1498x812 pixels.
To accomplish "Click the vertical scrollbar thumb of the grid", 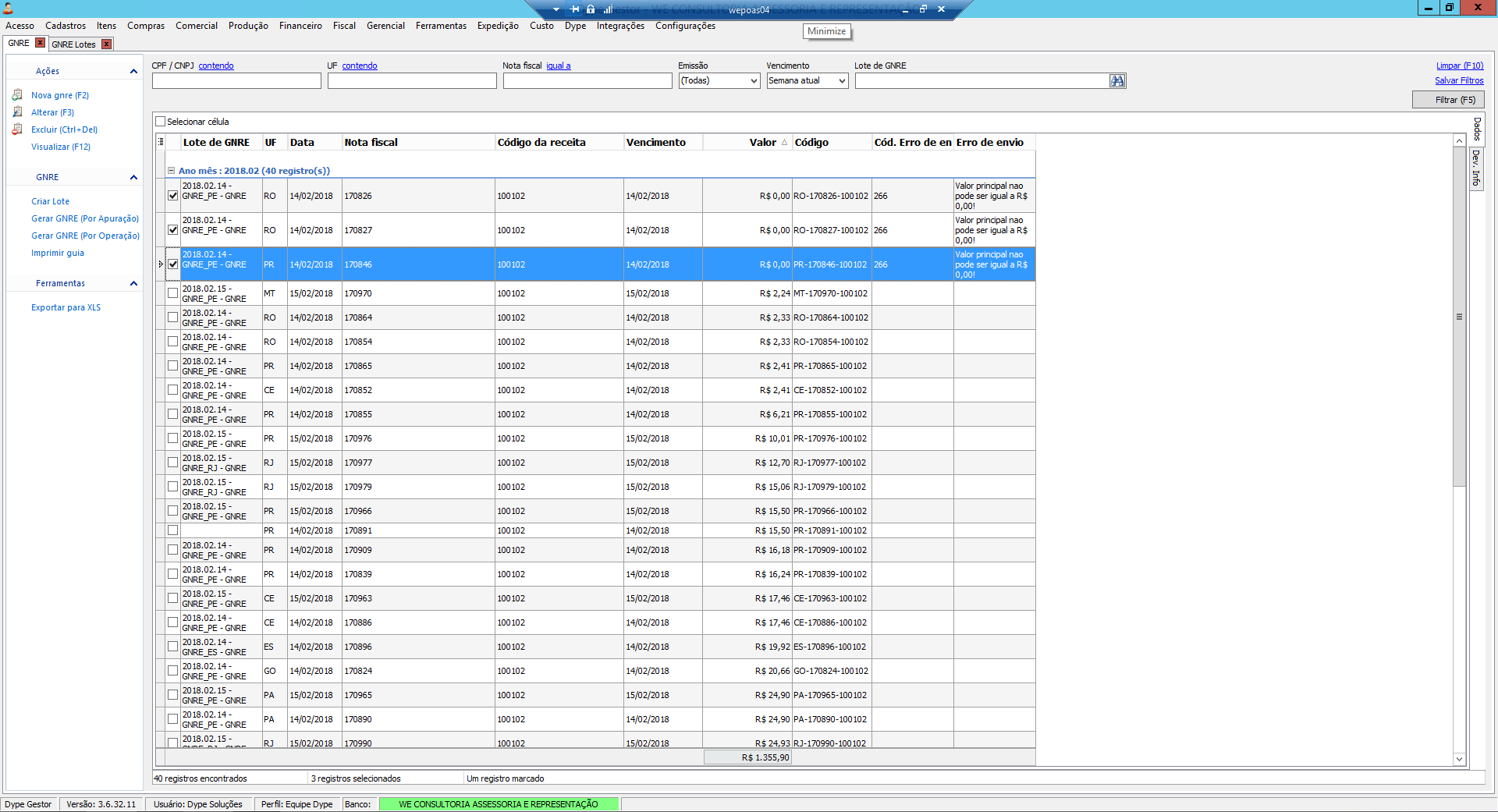I will [1459, 317].
